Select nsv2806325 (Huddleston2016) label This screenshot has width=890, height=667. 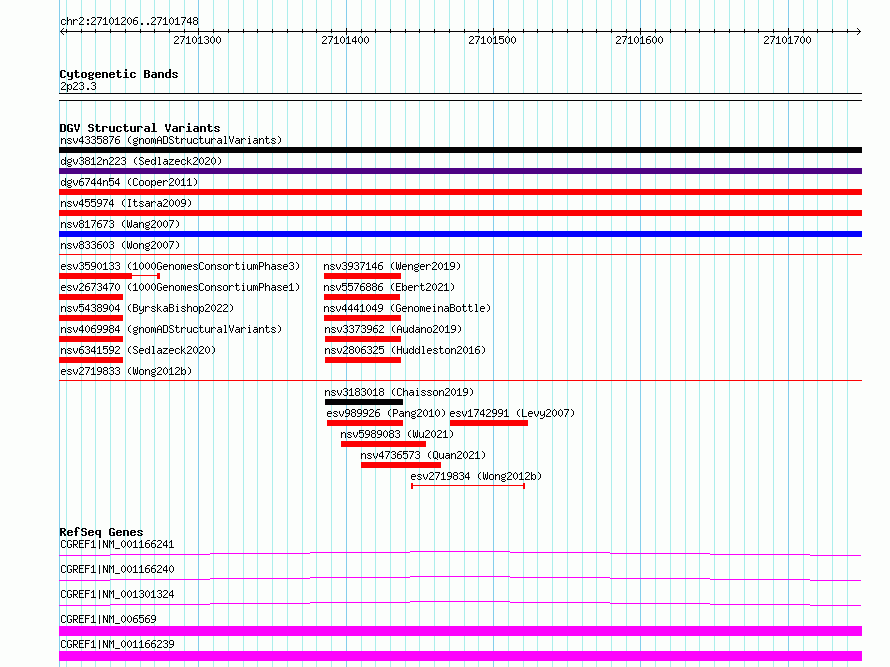point(405,350)
